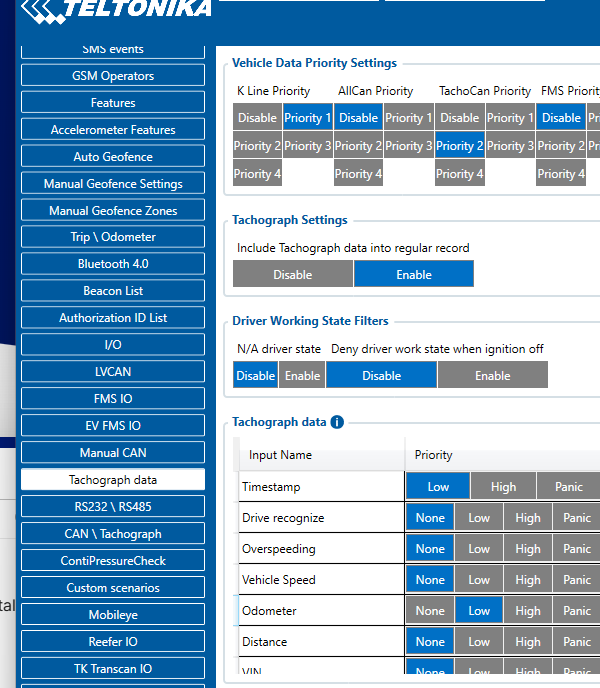Enable deny driver work state ignition off
Viewport: 600px width, 688px height.
pyautogui.click(x=492, y=375)
